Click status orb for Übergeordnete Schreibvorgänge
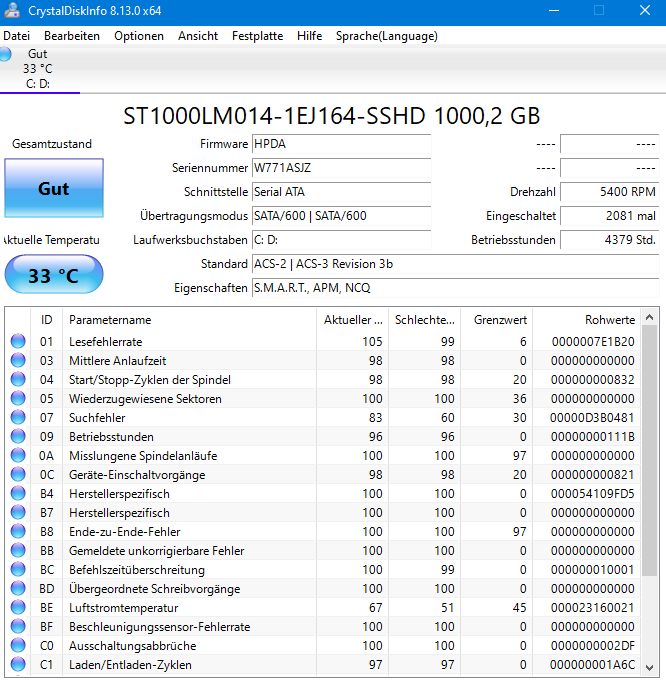 [18, 588]
